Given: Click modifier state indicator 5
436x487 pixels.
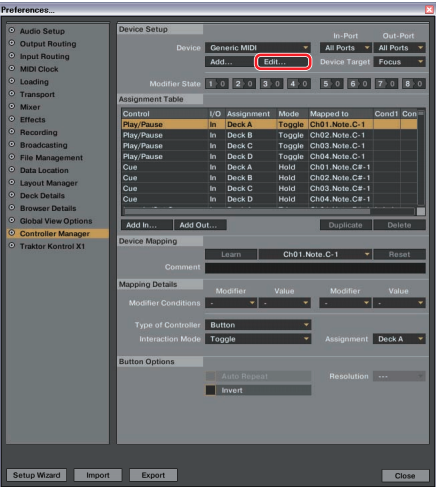Looking at the screenshot, I should pos(331,84).
